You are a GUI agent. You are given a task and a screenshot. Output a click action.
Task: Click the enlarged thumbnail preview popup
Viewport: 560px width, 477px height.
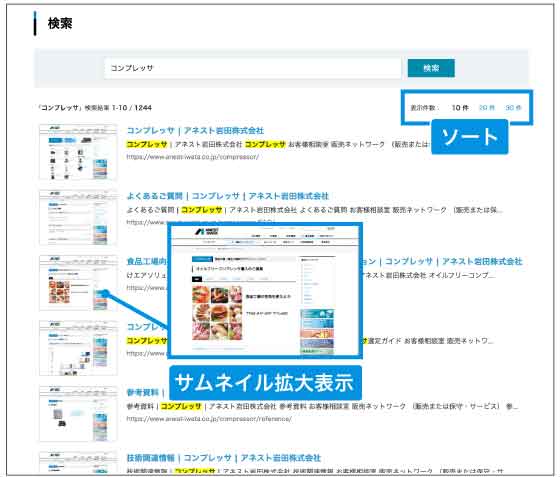point(265,291)
